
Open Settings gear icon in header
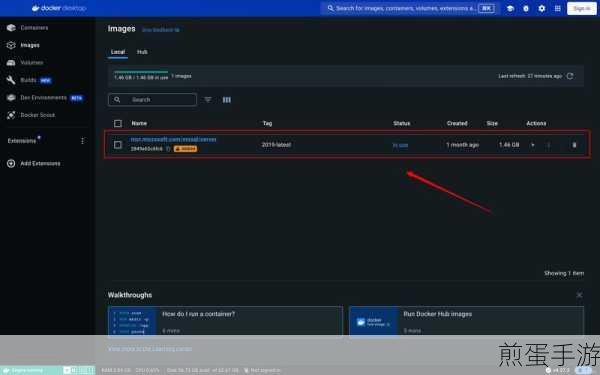pyautogui.click(x=542, y=8)
